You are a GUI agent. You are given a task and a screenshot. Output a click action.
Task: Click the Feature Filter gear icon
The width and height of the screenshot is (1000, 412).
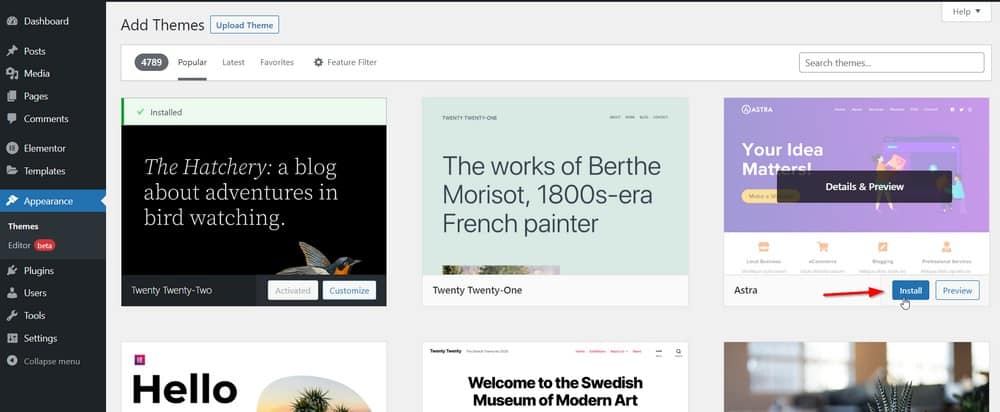tap(318, 63)
